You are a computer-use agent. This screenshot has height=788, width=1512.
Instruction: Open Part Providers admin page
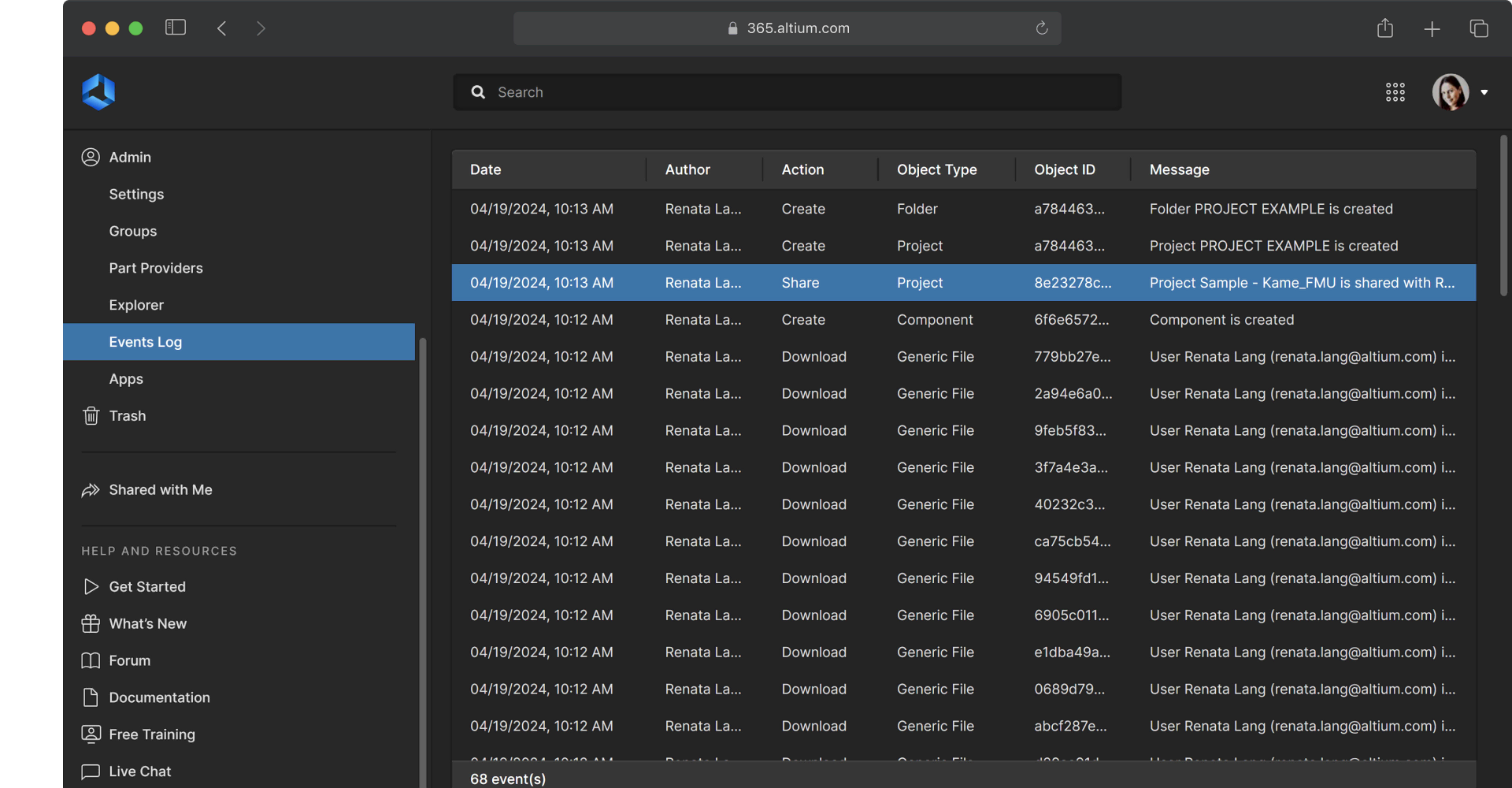point(156,268)
